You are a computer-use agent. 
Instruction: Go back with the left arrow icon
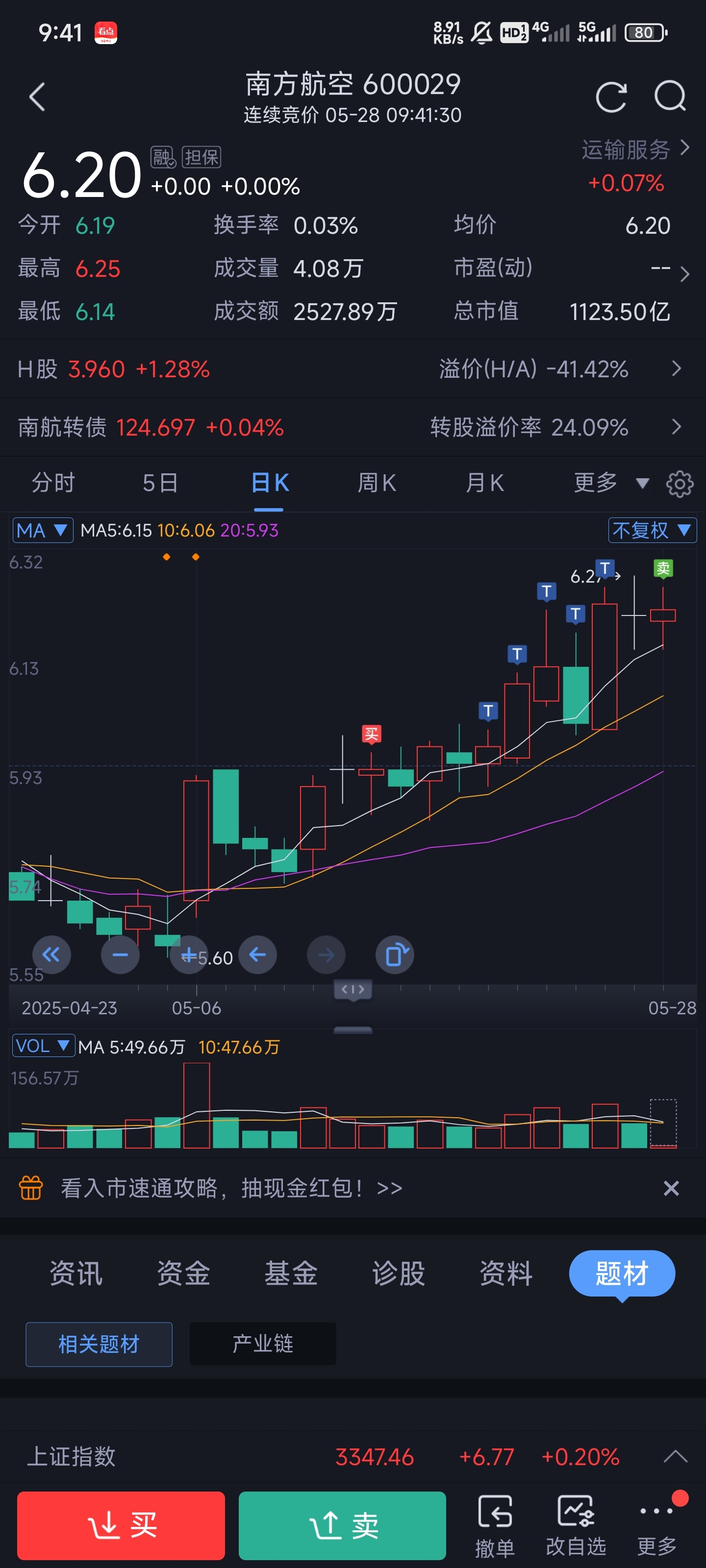(37, 97)
